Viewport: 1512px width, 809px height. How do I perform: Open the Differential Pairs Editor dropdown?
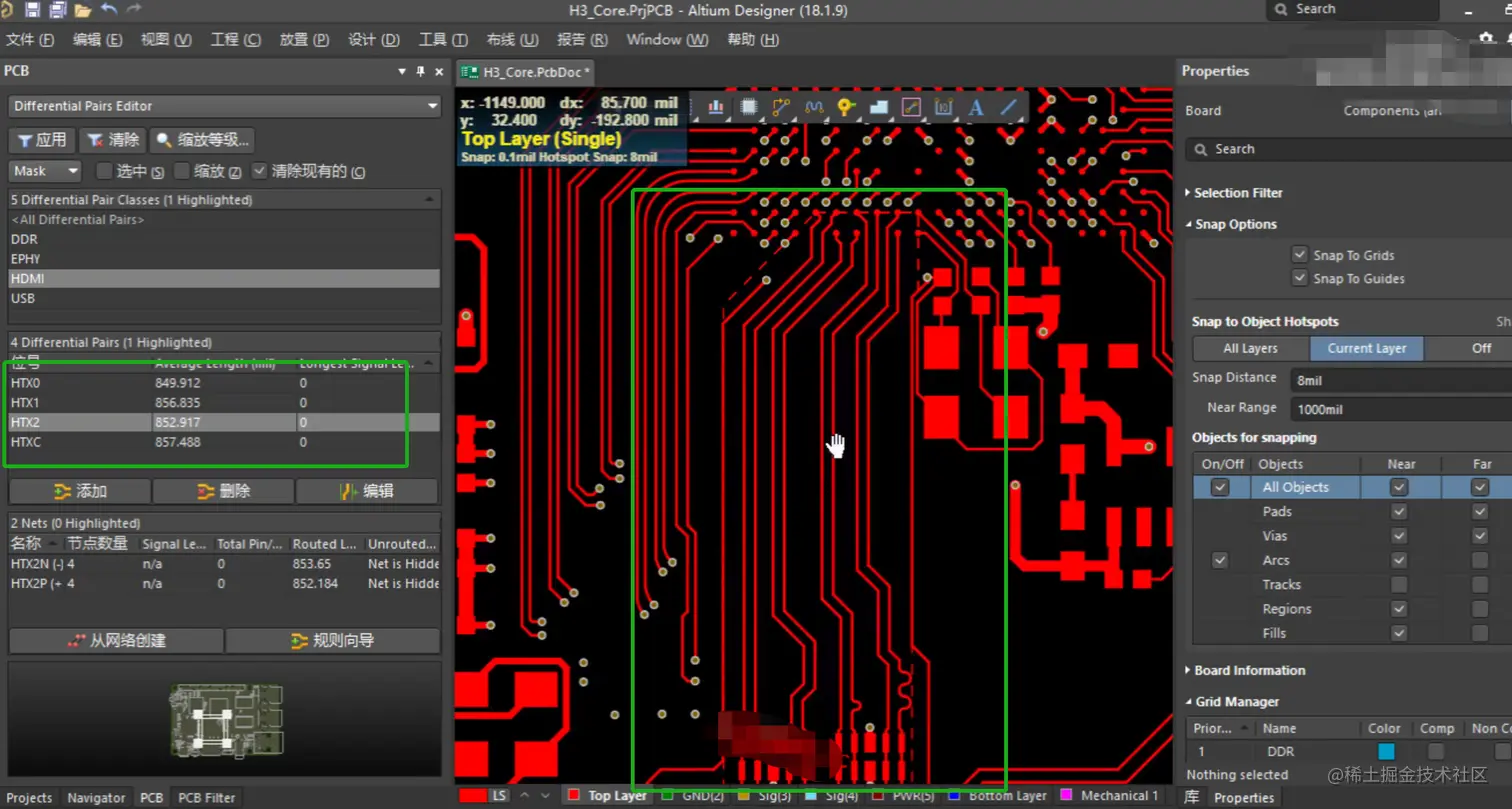click(225, 106)
